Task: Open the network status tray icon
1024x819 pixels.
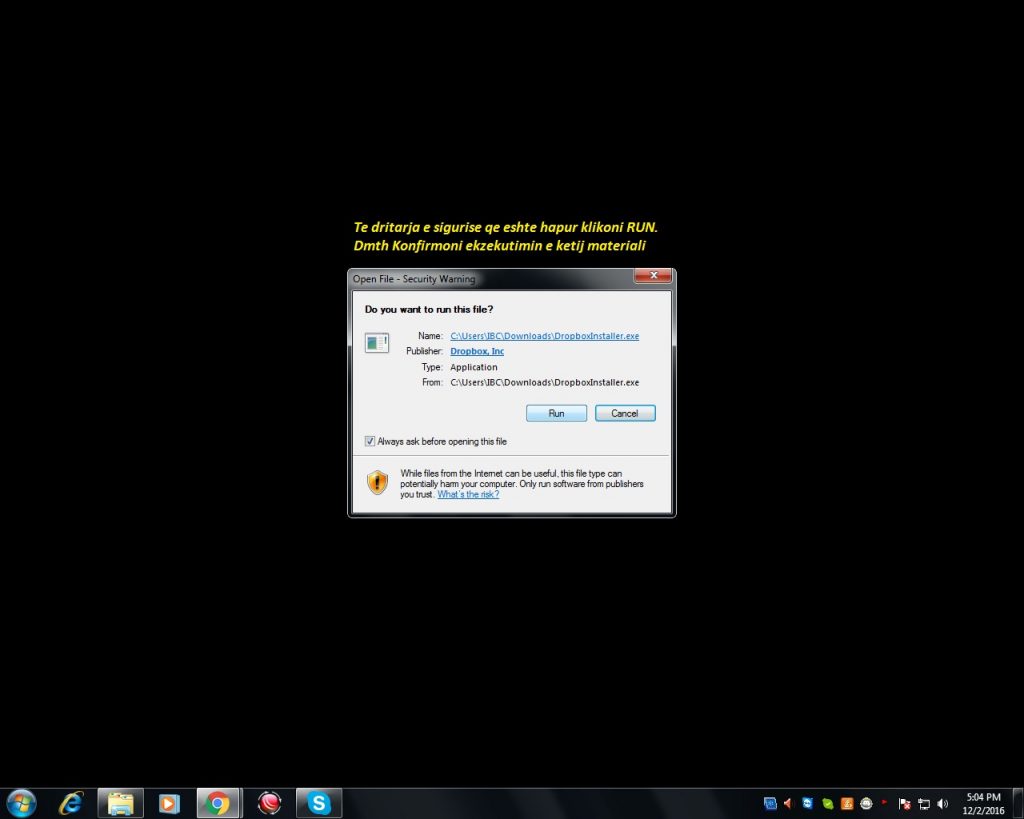Action: click(x=923, y=804)
